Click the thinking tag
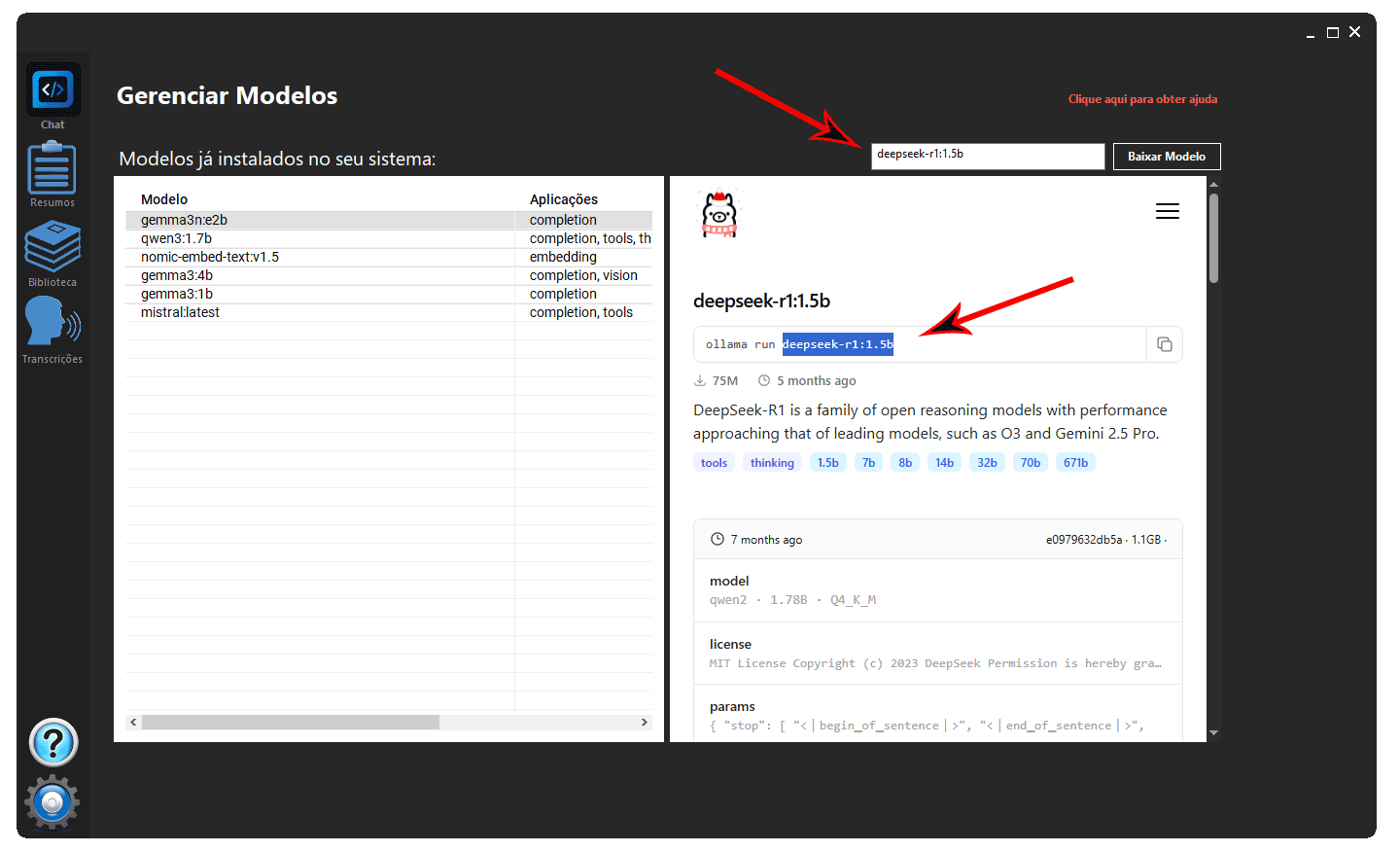The height and width of the screenshot is (852, 1400). pyautogui.click(x=772, y=463)
